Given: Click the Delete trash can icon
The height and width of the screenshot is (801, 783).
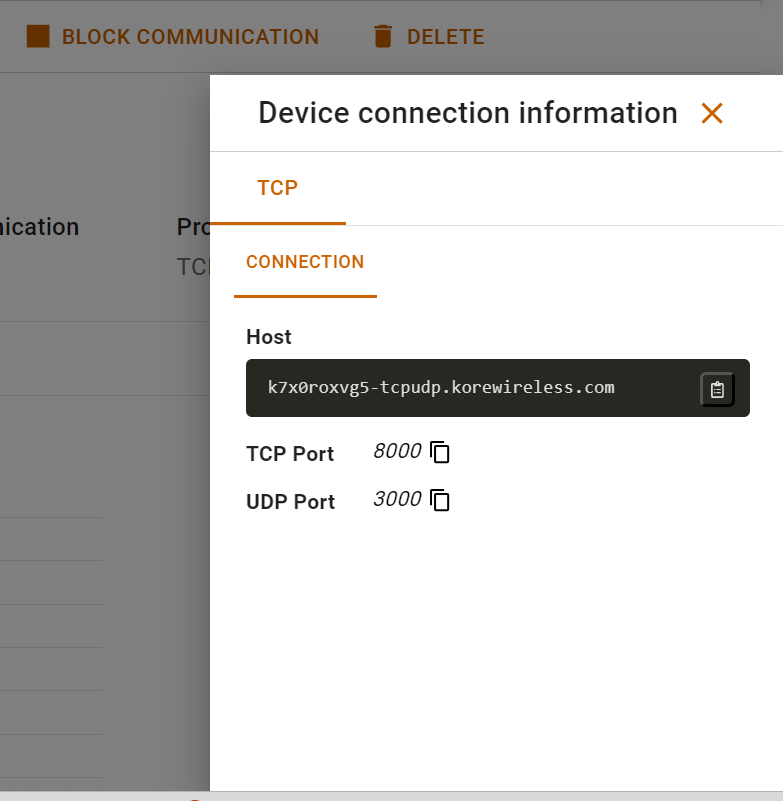Looking at the screenshot, I should pos(382,37).
